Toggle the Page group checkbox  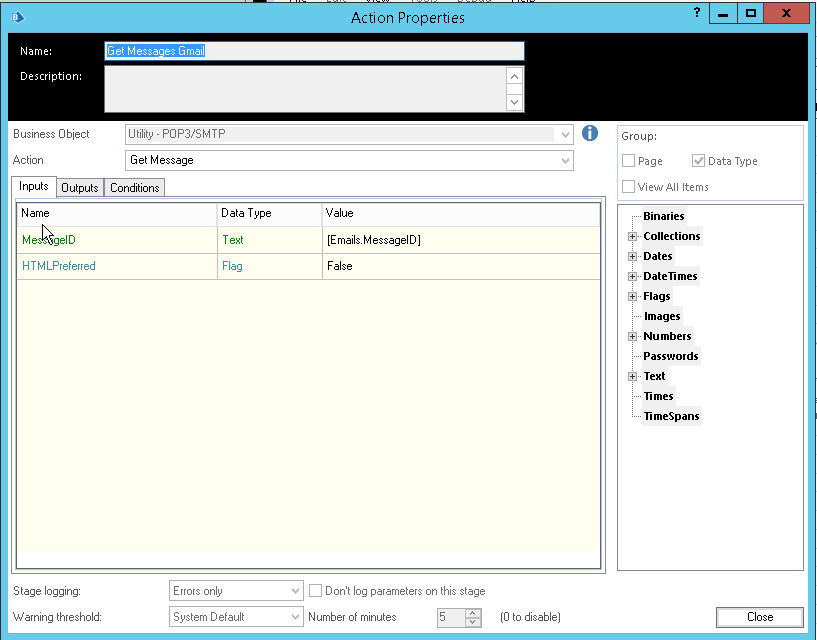628,161
